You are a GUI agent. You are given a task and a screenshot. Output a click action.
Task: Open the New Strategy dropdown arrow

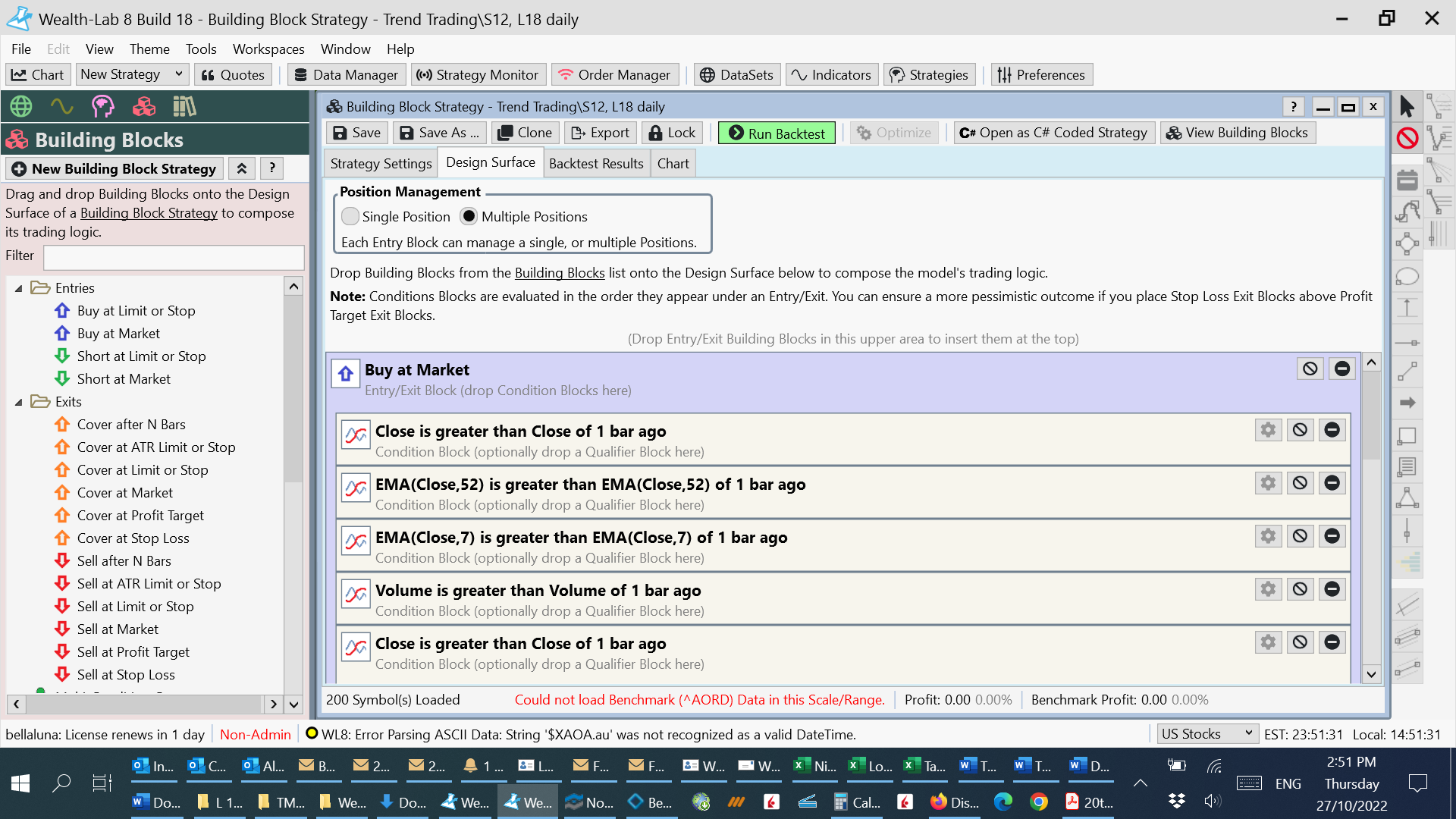click(x=179, y=74)
